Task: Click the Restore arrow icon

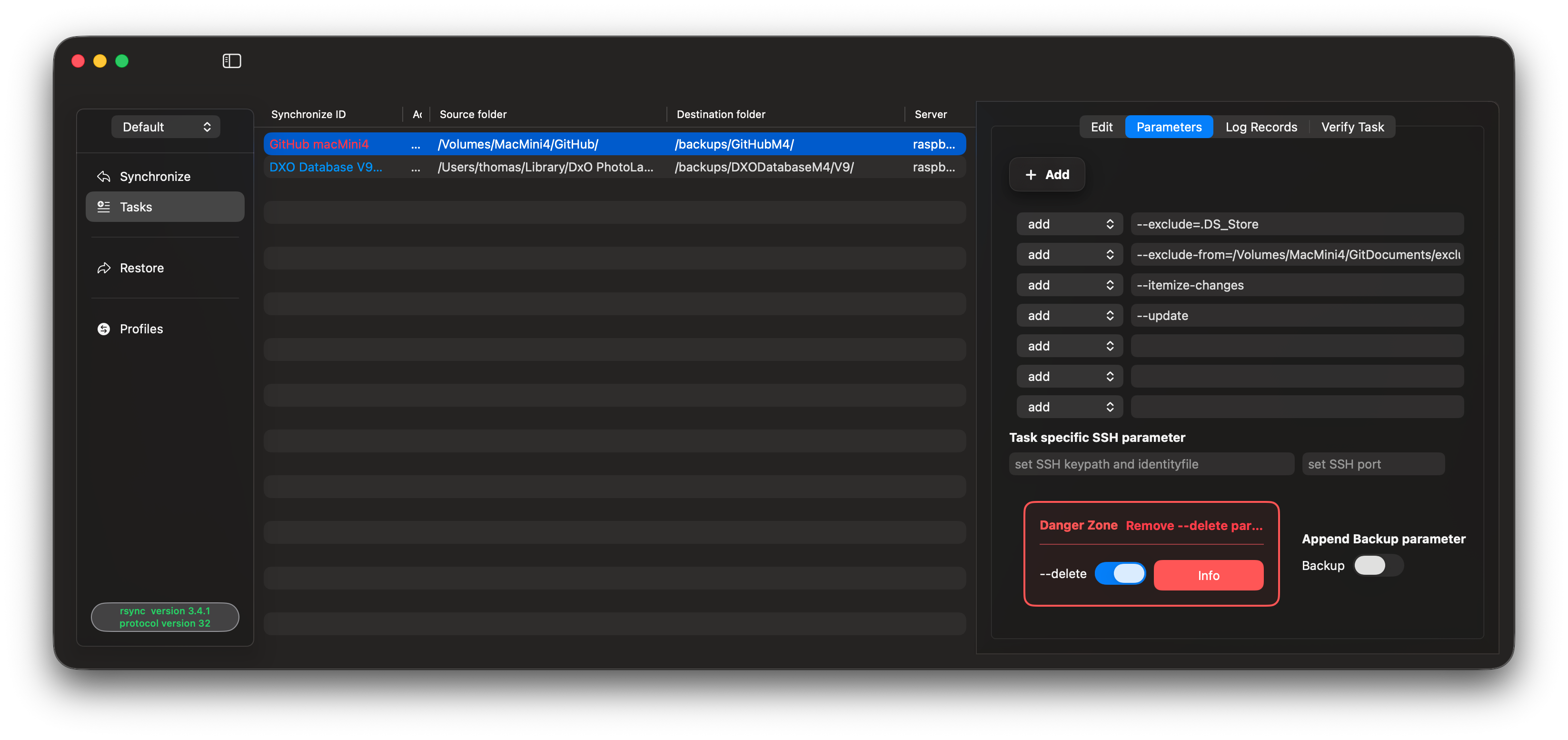Action: [103, 268]
